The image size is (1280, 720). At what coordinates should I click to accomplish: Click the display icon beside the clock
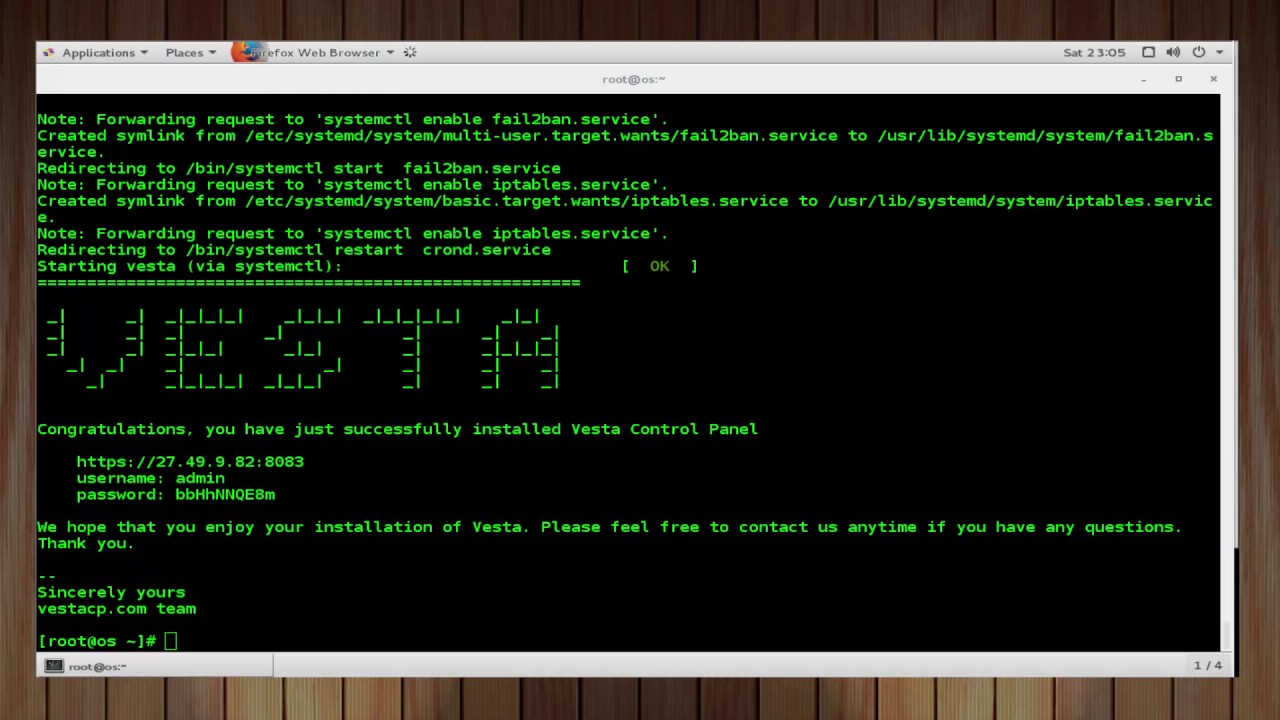[1148, 52]
